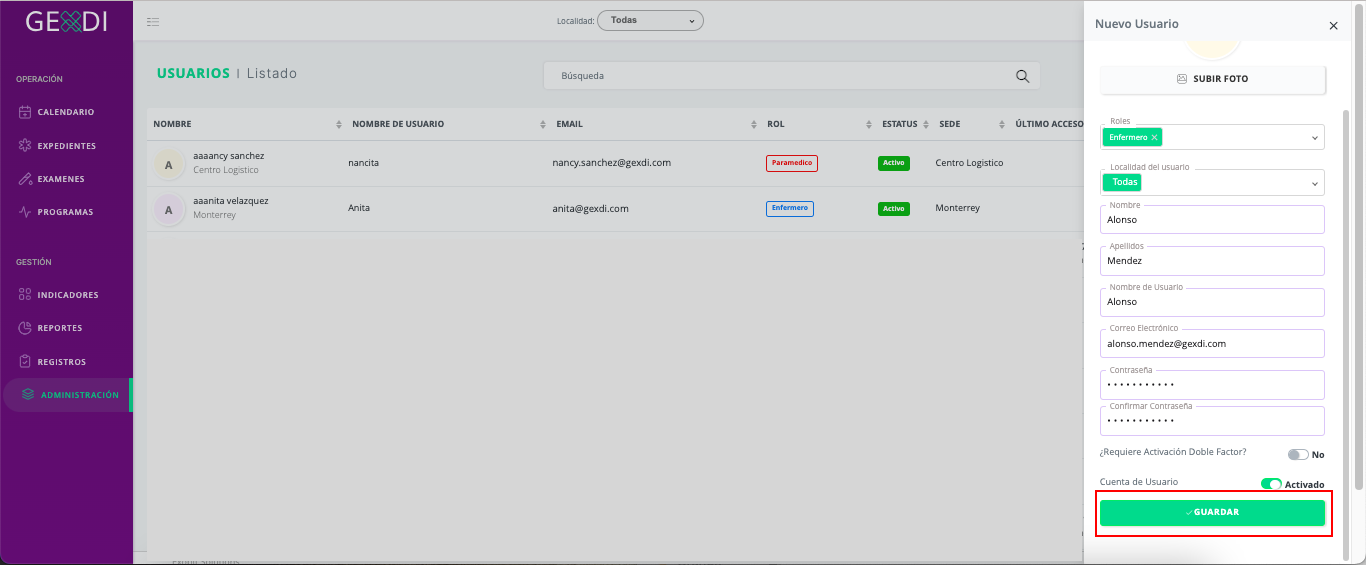The image size is (1366, 565).
Task: Click the Subir Foto button
Action: tap(1213, 79)
